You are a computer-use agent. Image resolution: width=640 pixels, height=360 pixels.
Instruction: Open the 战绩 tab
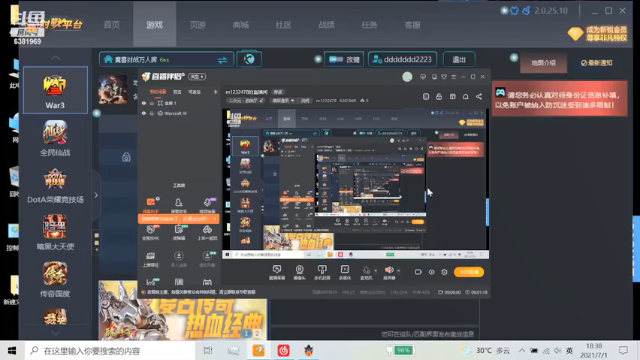click(326, 24)
